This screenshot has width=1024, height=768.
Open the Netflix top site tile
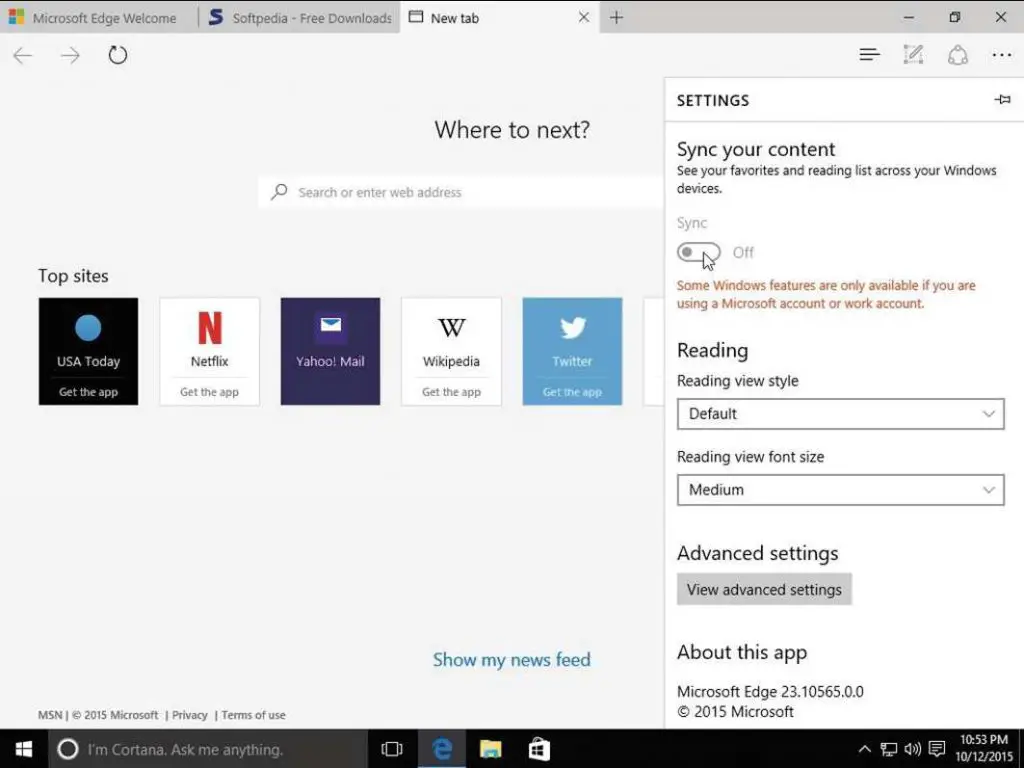click(210, 351)
